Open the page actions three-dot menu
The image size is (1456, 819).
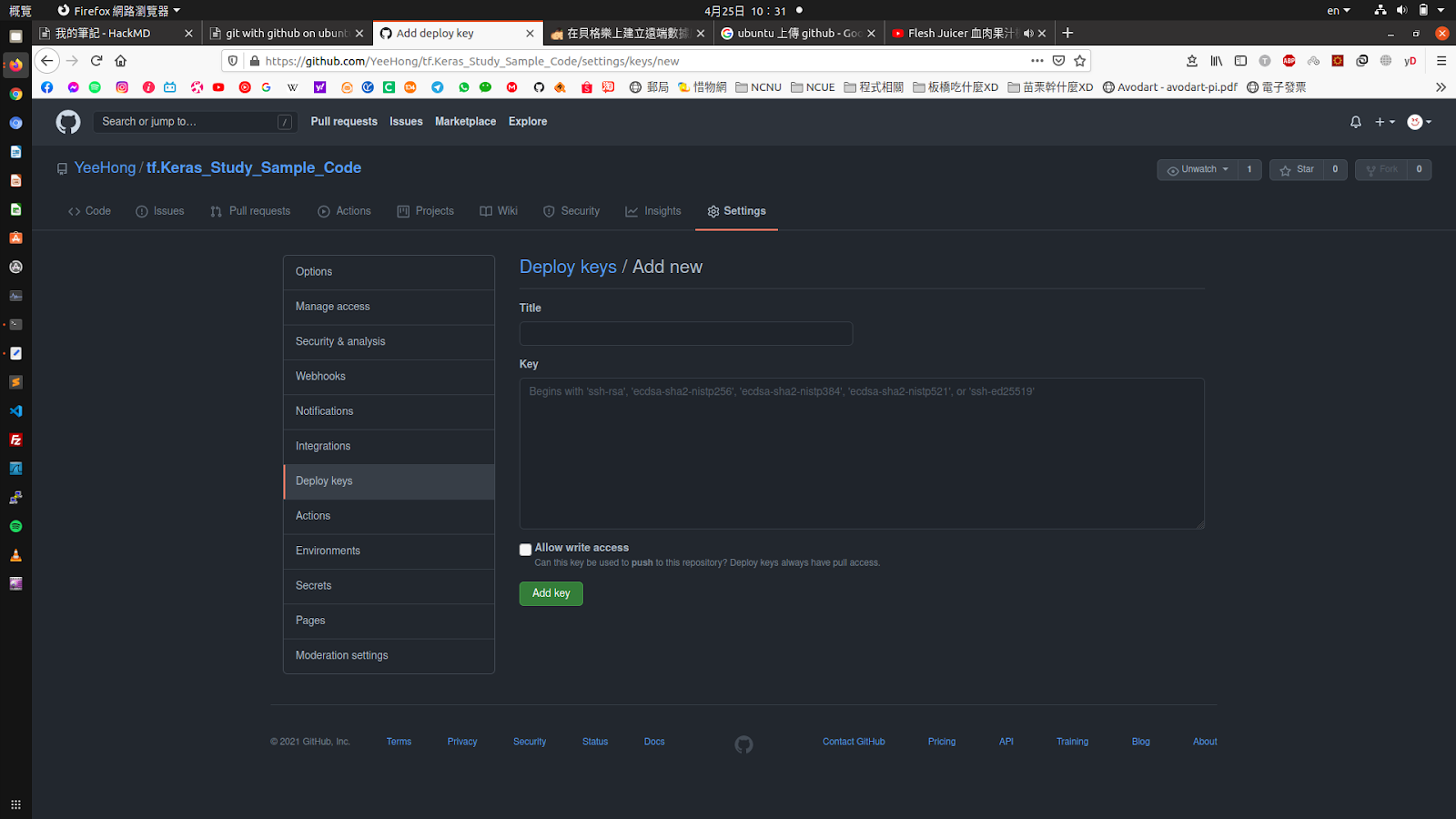click(1037, 61)
